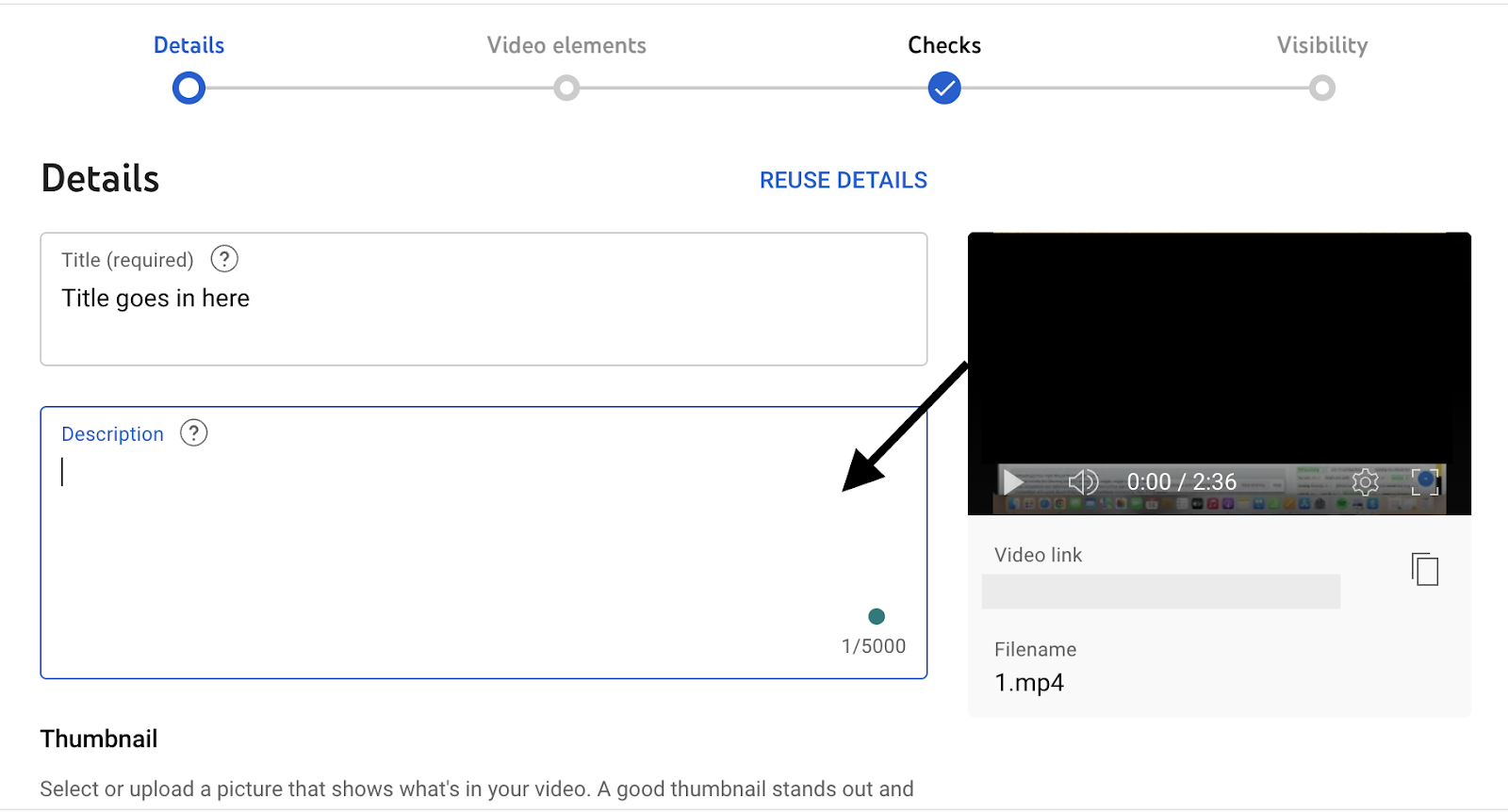Click inside the Description text area
This screenshot has height=812, width=1508.
(x=484, y=543)
